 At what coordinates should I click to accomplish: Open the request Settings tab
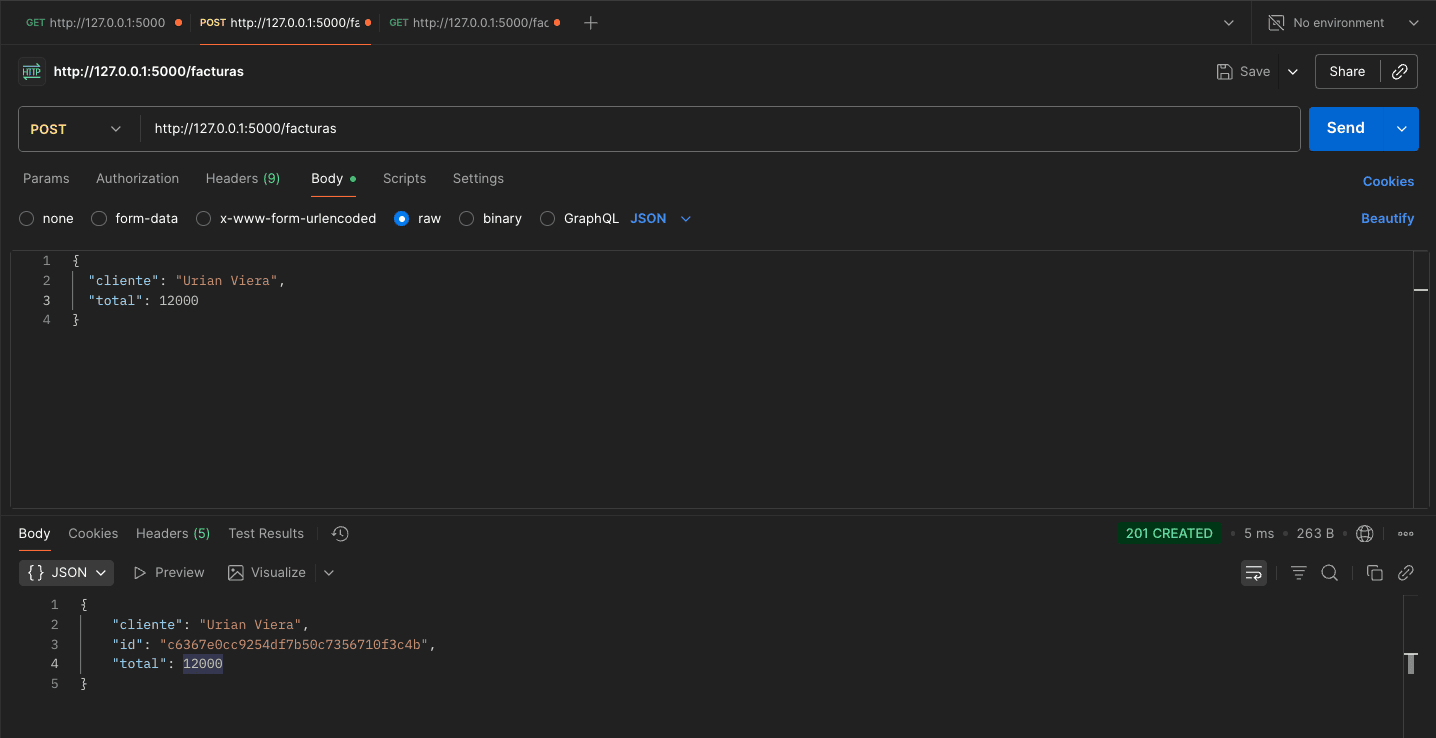point(478,178)
